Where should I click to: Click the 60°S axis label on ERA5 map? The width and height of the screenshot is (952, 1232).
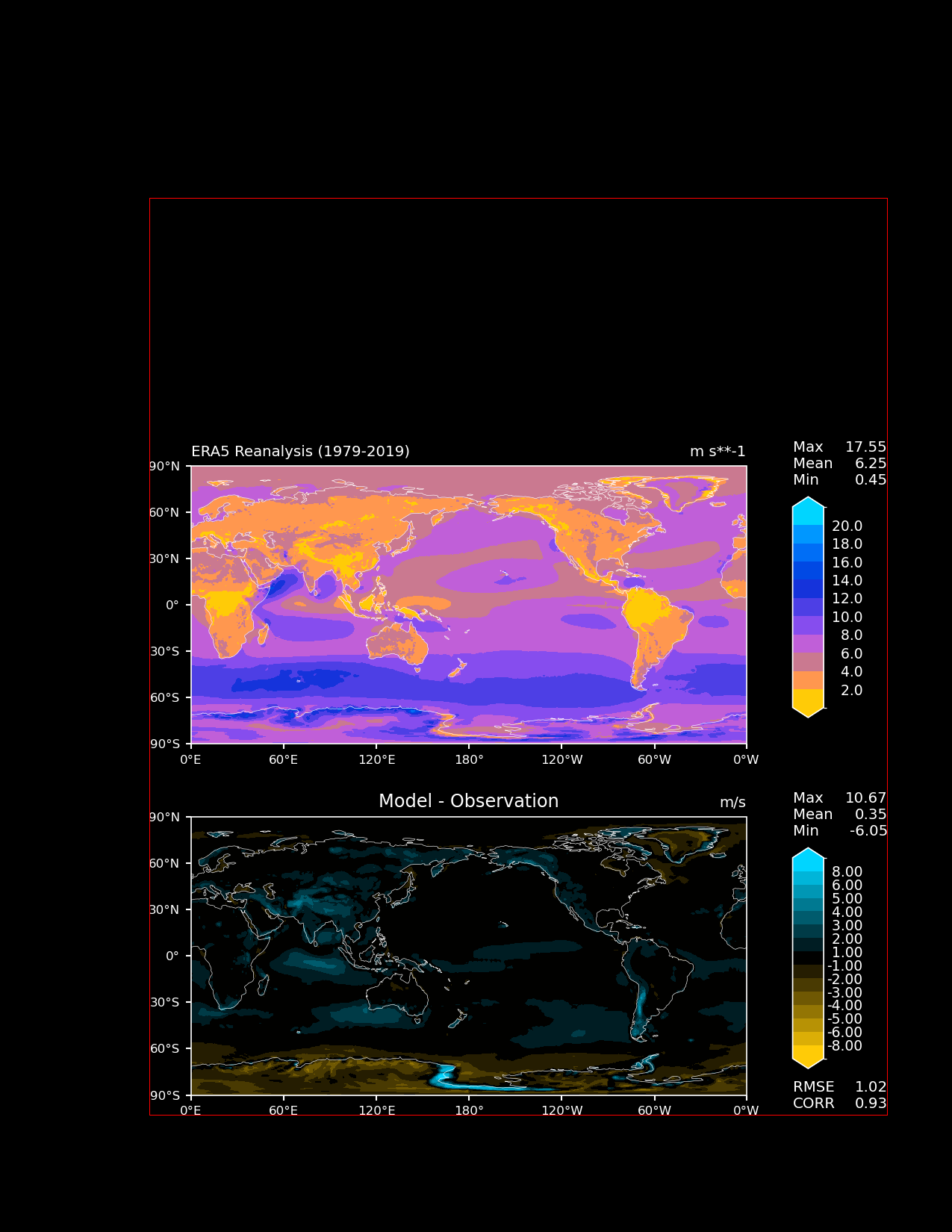pos(165,698)
